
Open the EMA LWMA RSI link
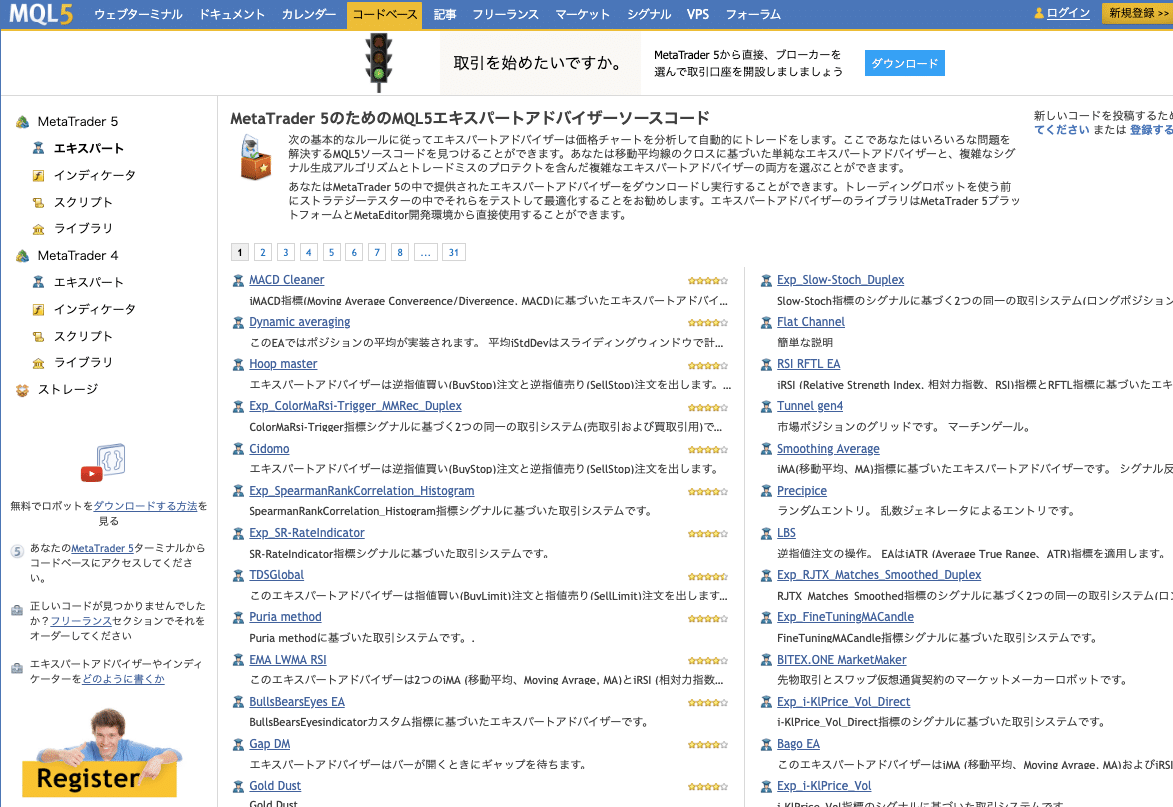tap(287, 660)
